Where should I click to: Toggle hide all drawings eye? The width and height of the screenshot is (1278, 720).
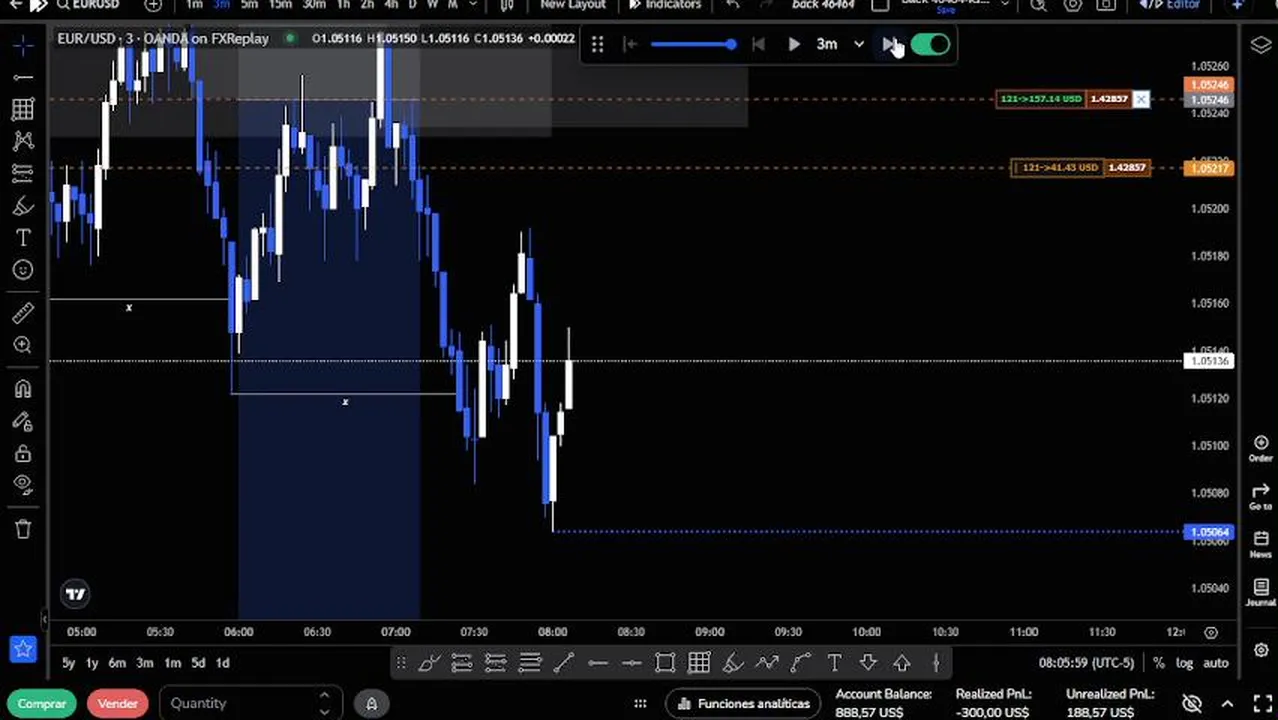(x=23, y=485)
